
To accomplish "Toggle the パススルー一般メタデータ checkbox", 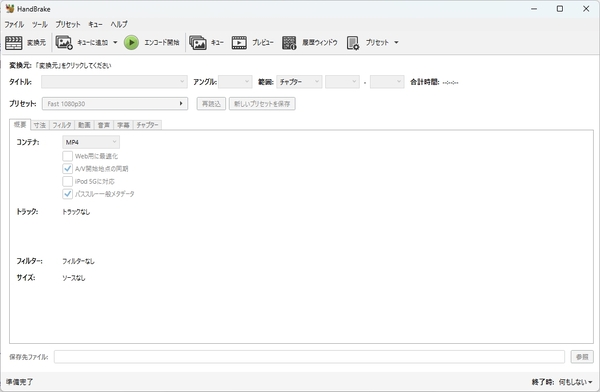I will point(67,194).
